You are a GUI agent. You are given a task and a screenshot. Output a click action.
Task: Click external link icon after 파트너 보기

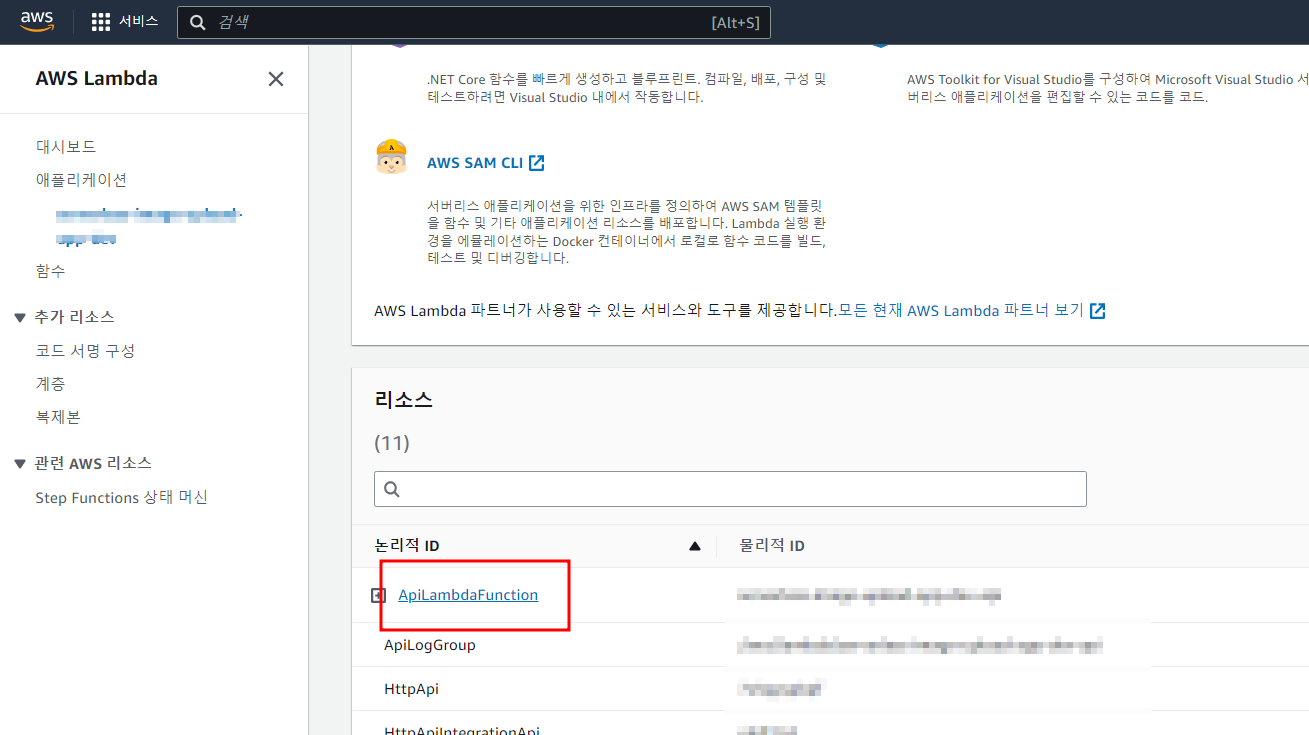coord(1097,310)
